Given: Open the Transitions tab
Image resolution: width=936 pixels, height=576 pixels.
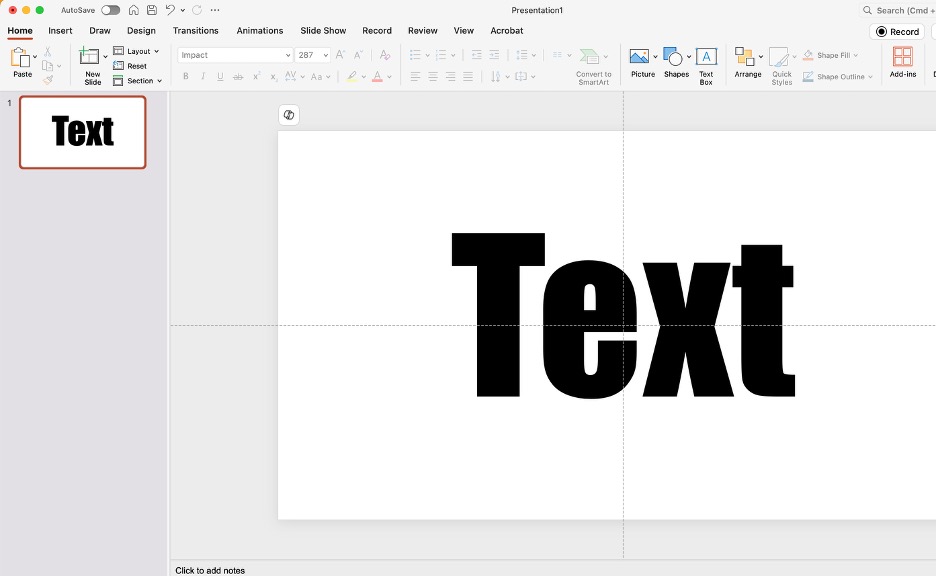Looking at the screenshot, I should tap(195, 31).
